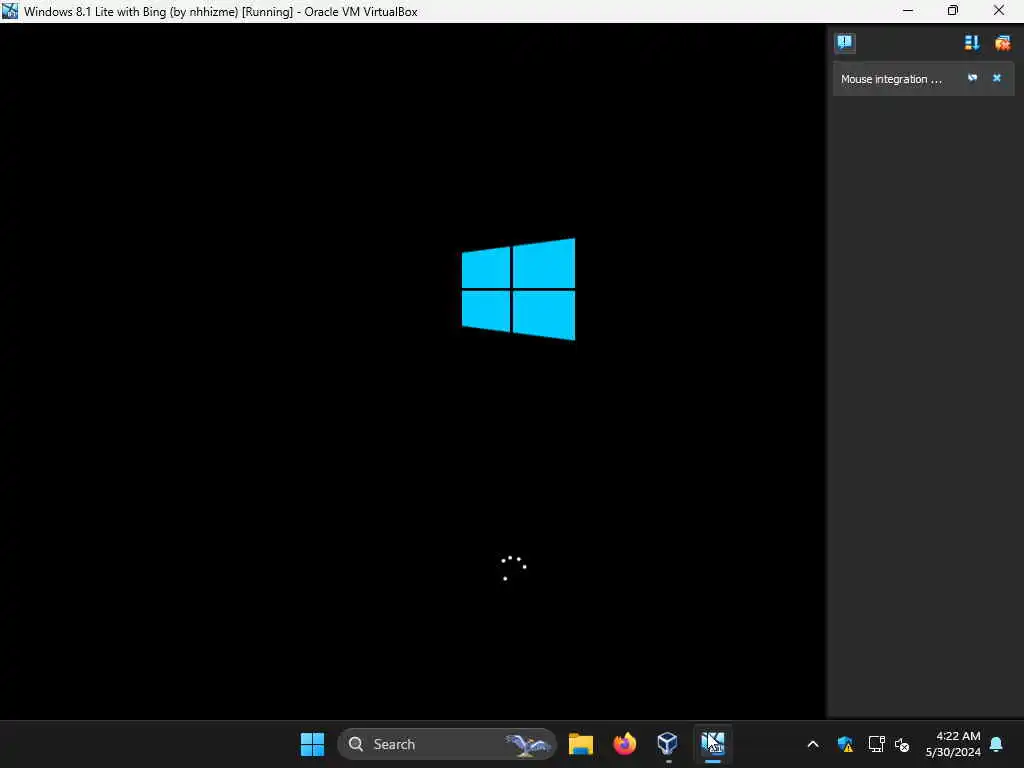Viewport: 1024px width, 768px height.
Task: Click the Windows 8.1 boot logo
Action: pyautogui.click(x=519, y=289)
